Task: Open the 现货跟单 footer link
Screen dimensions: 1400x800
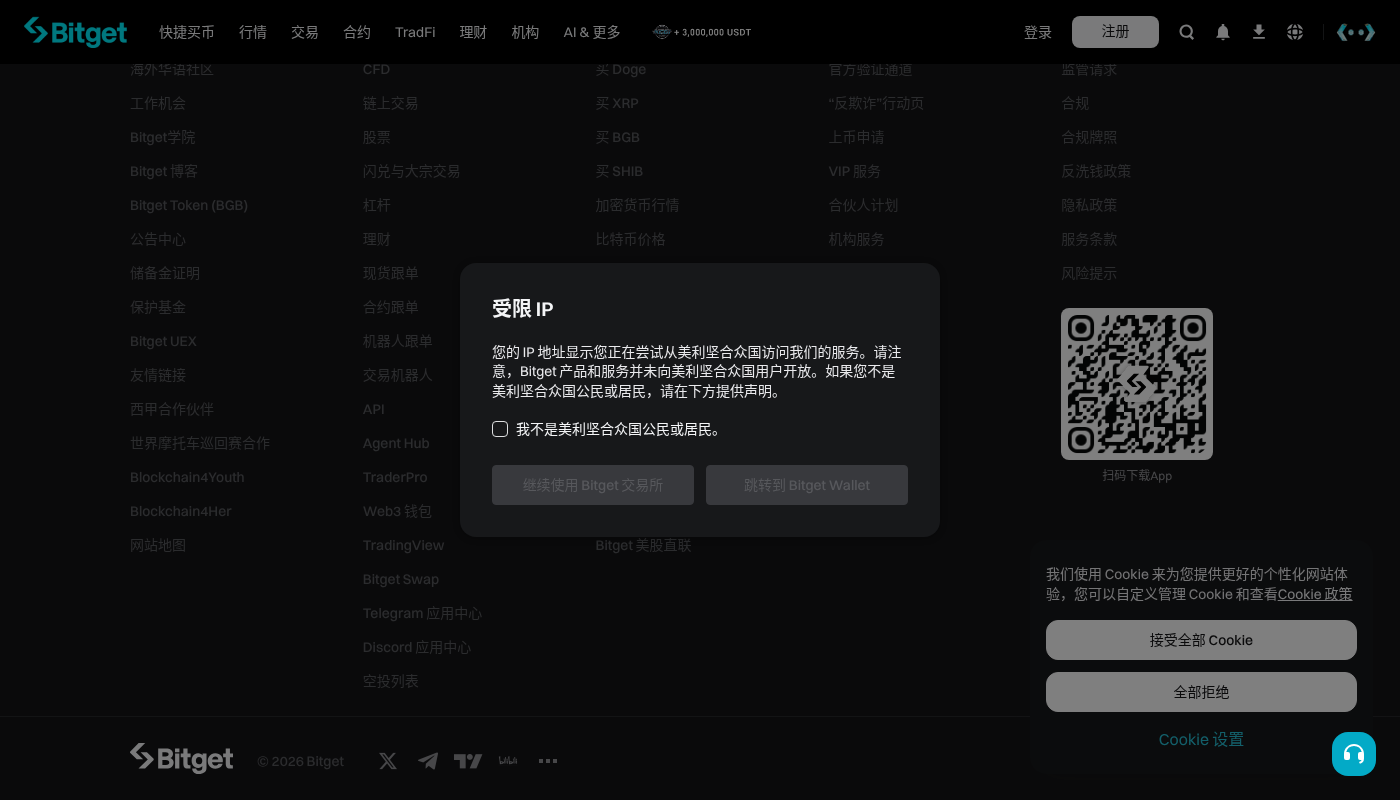Action: point(391,273)
